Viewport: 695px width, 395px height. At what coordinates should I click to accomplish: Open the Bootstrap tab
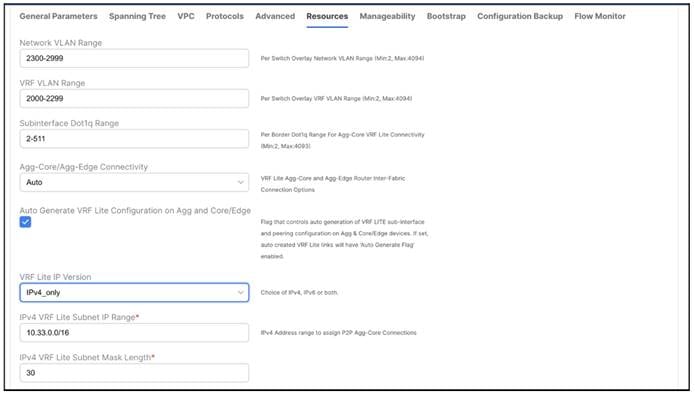click(x=446, y=16)
